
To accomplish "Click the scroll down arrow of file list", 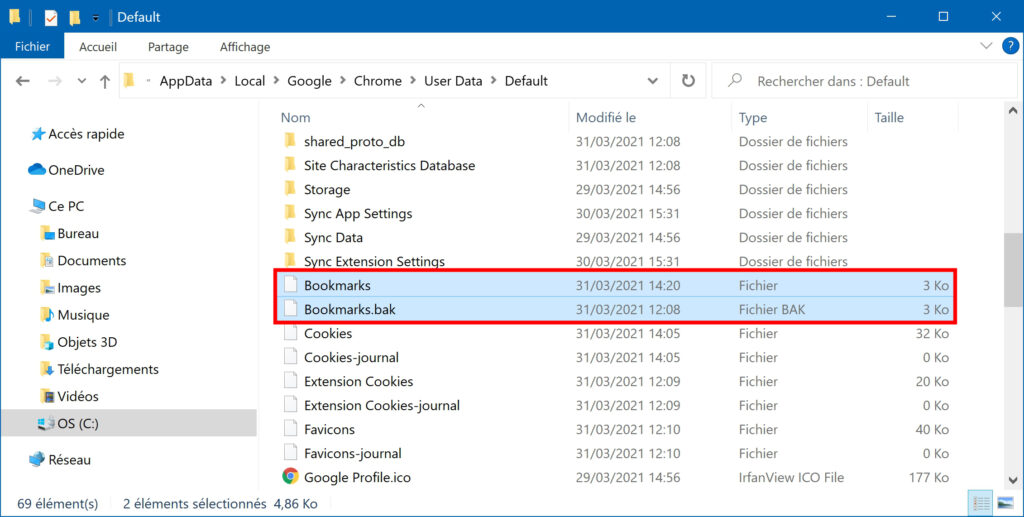I will click(1013, 480).
